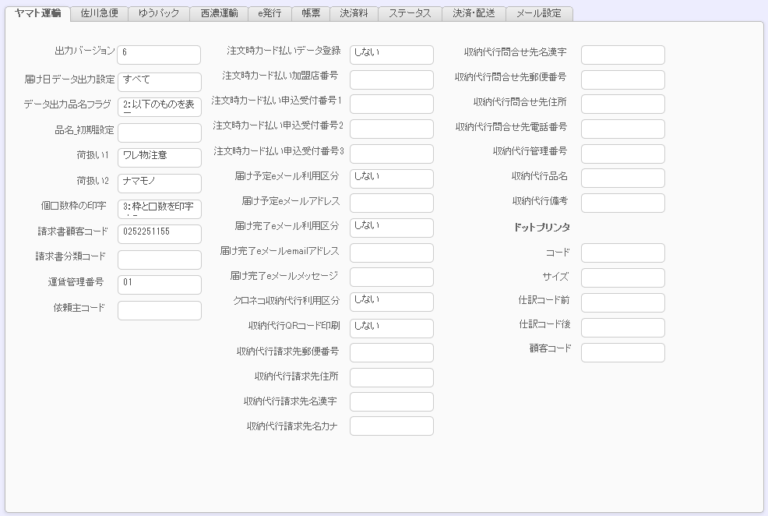768x516 pixels.
Task: Switch to the 佐川急便 tab
Action: (x=99, y=13)
